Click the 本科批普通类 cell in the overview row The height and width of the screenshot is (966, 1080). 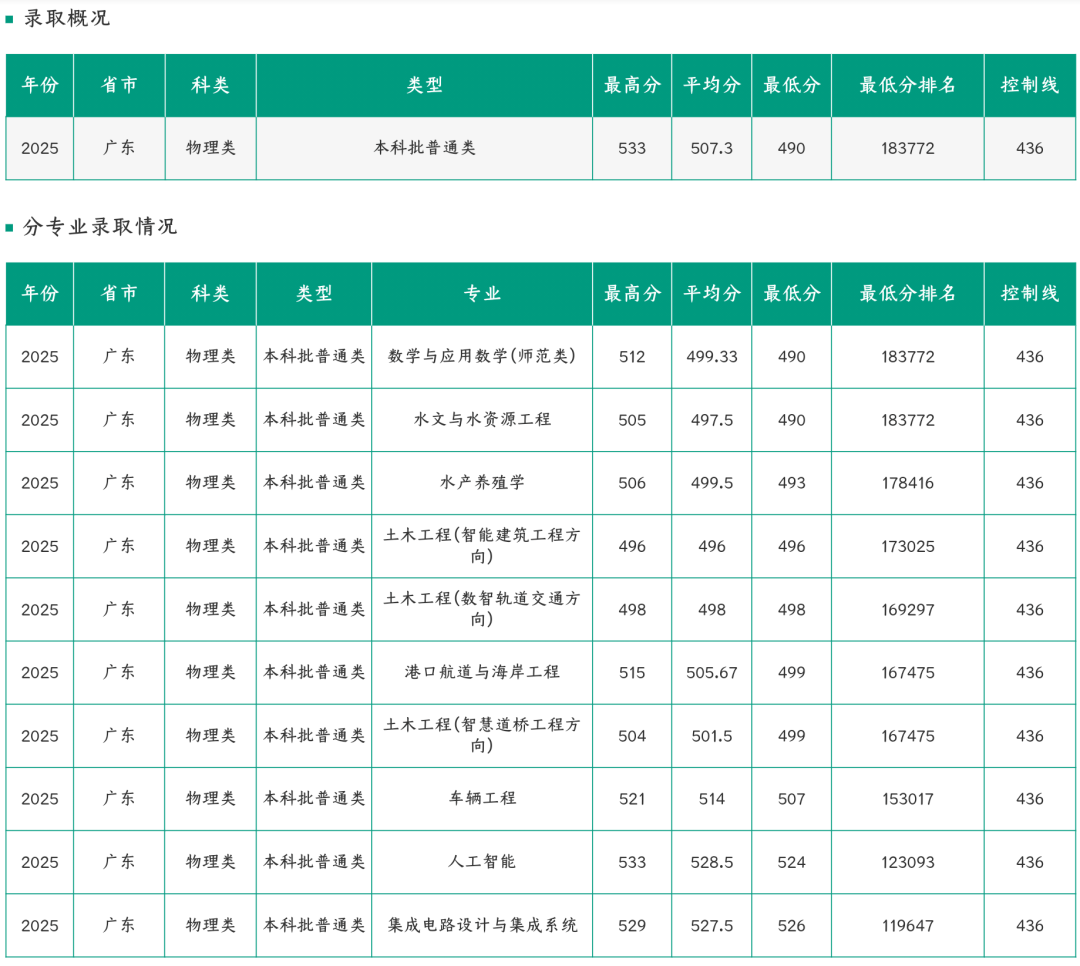click(425, 148)
